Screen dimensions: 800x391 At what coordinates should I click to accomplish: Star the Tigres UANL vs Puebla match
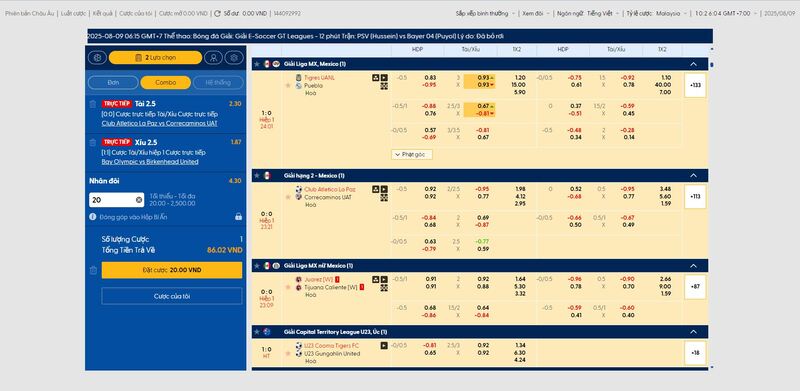point(288,85)
